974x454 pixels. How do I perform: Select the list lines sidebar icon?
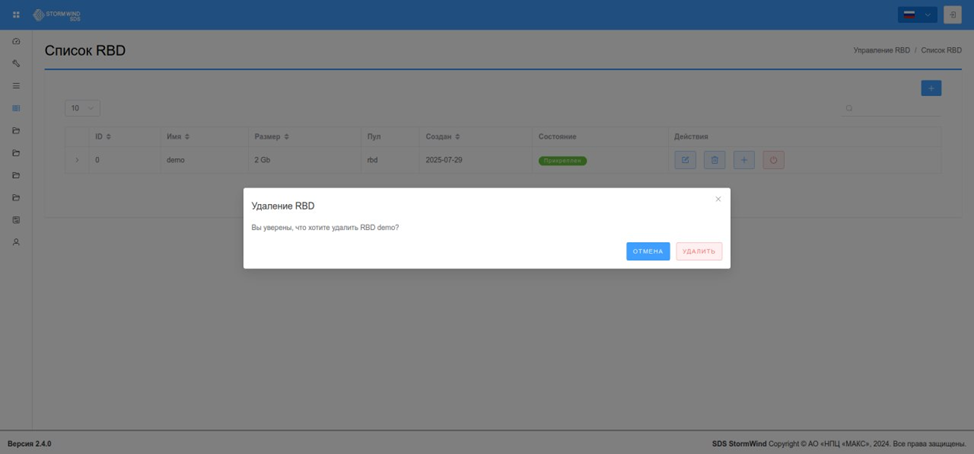[x=16, y=86]
